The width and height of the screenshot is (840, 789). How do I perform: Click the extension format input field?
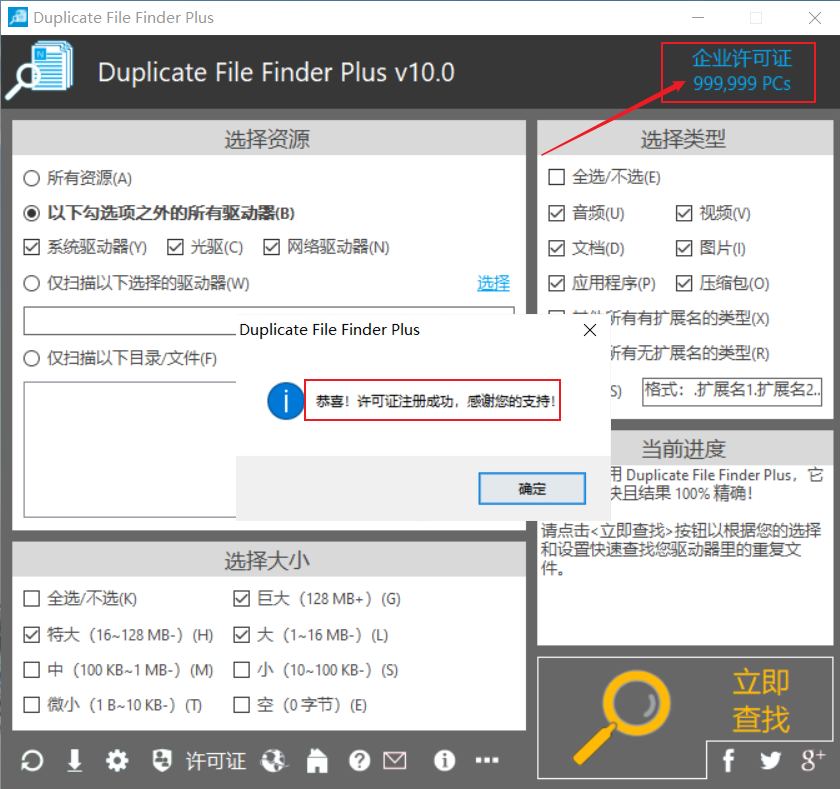732,392
